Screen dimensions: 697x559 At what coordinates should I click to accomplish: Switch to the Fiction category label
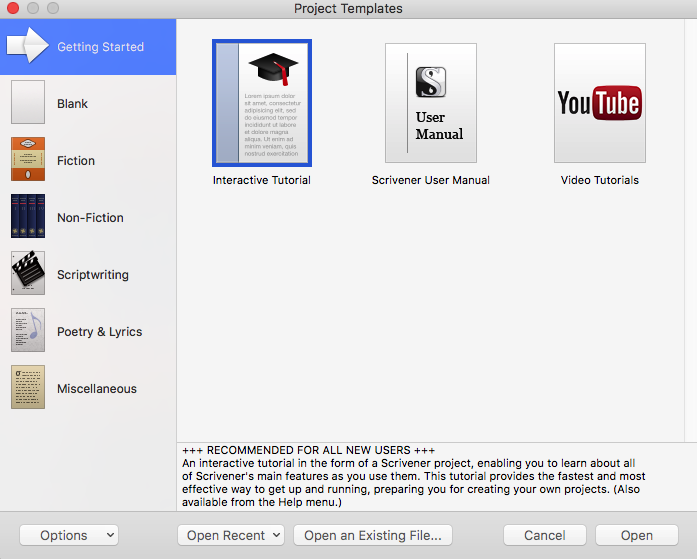pyautogui.click(x=76, y=161)
